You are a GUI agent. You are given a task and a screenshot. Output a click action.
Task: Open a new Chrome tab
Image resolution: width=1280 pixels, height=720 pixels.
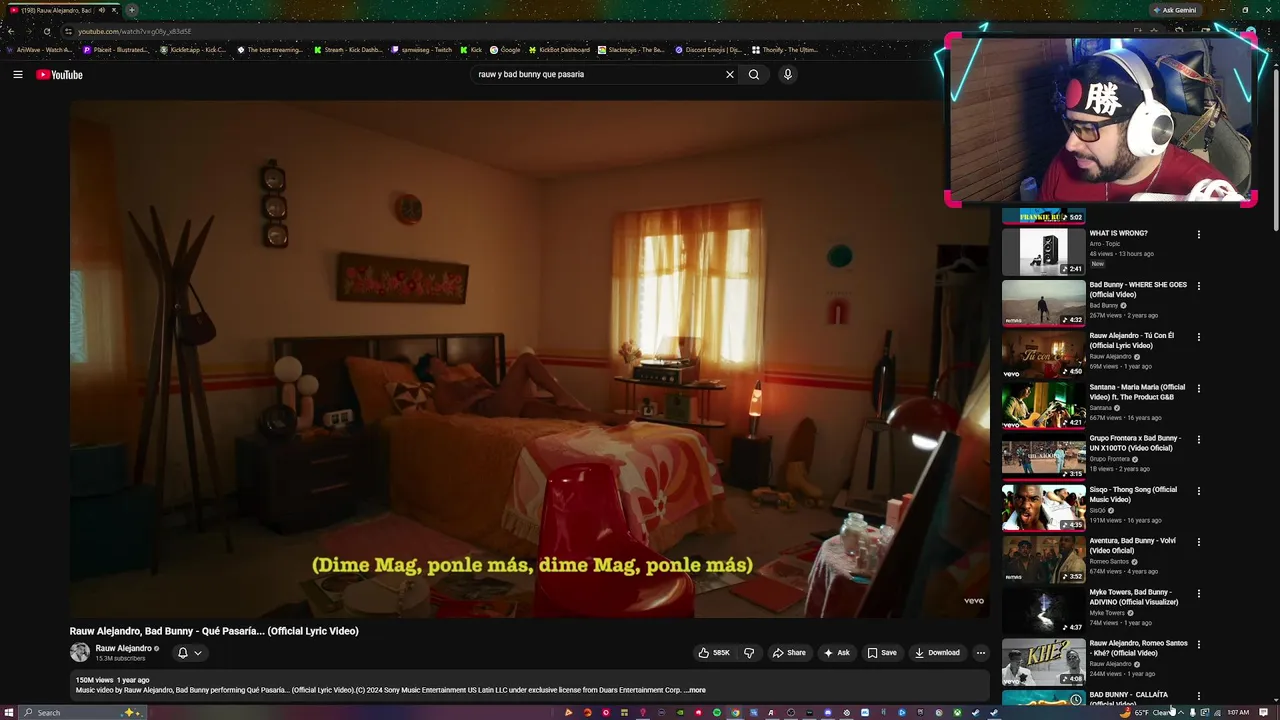(131, 10)
